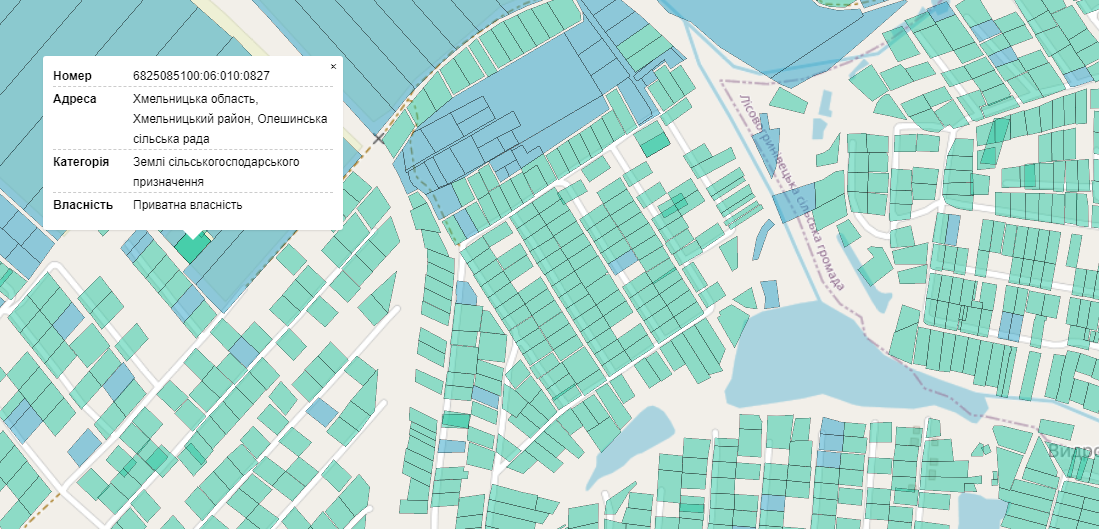Click the 'Номер' label in popup
1099x529 pixels.
[72, 76]
